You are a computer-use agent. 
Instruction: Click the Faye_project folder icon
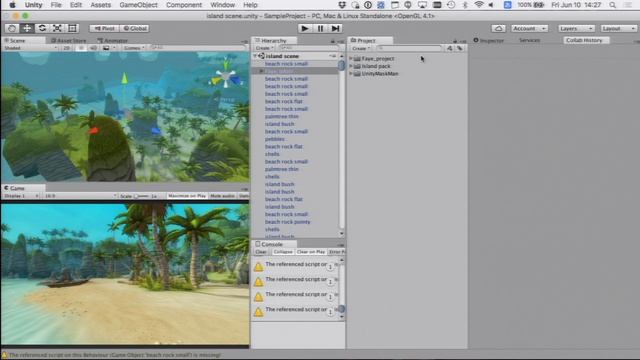click(x=357, y=59)
